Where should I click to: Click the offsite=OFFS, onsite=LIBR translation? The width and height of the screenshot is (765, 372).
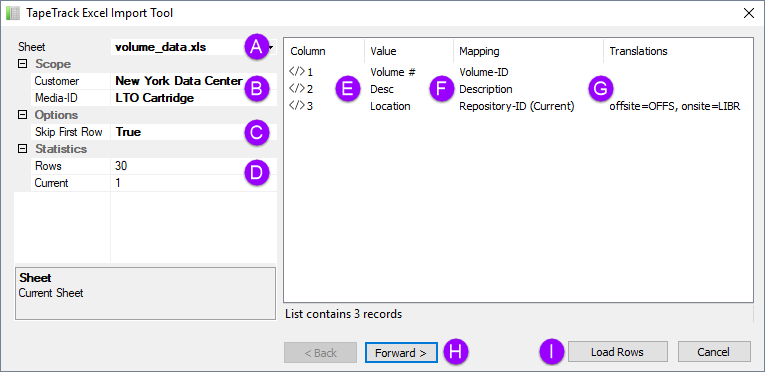coord(675,106)
